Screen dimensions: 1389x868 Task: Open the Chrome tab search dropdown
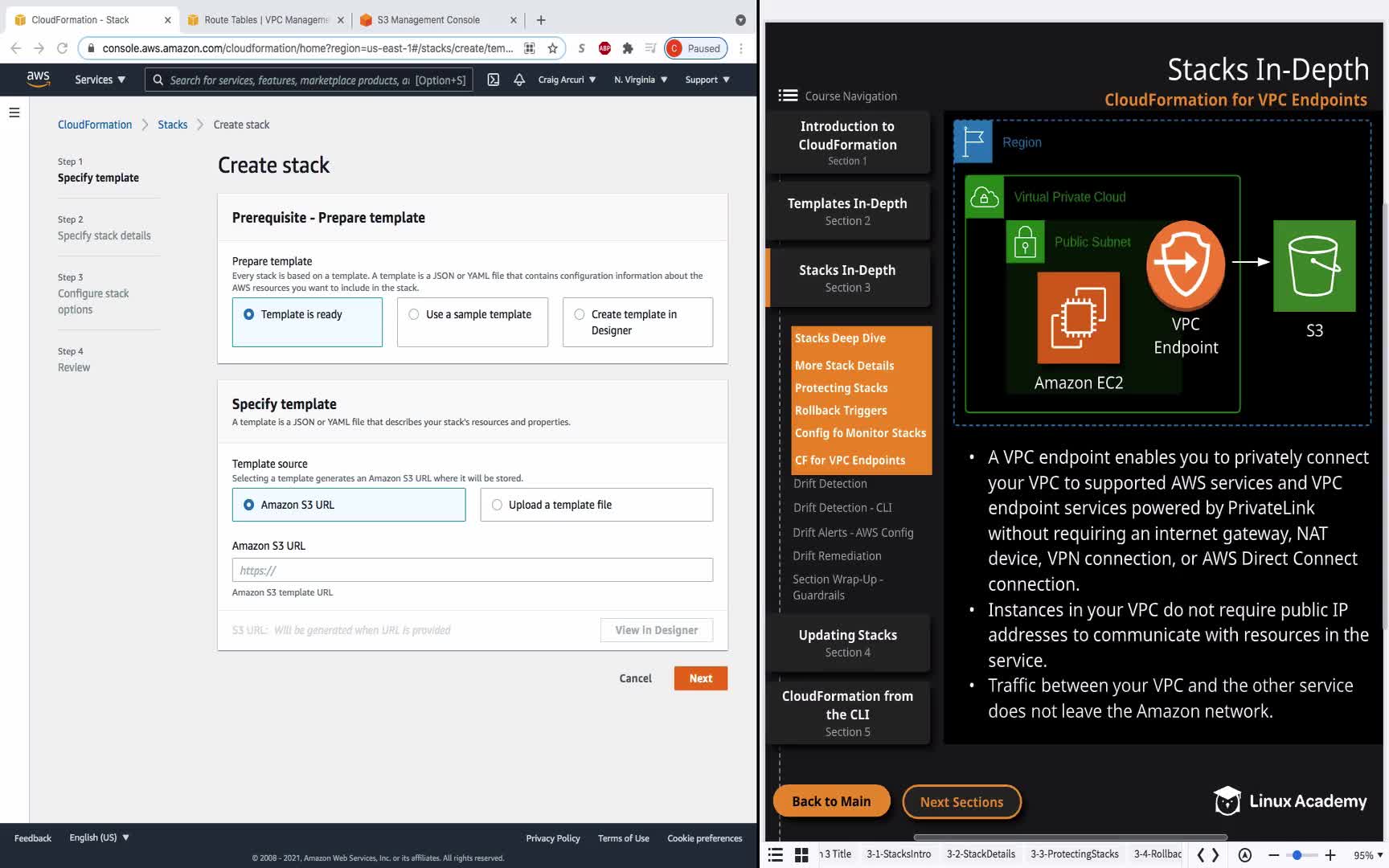pyautogui.click(x=740, y=20)
